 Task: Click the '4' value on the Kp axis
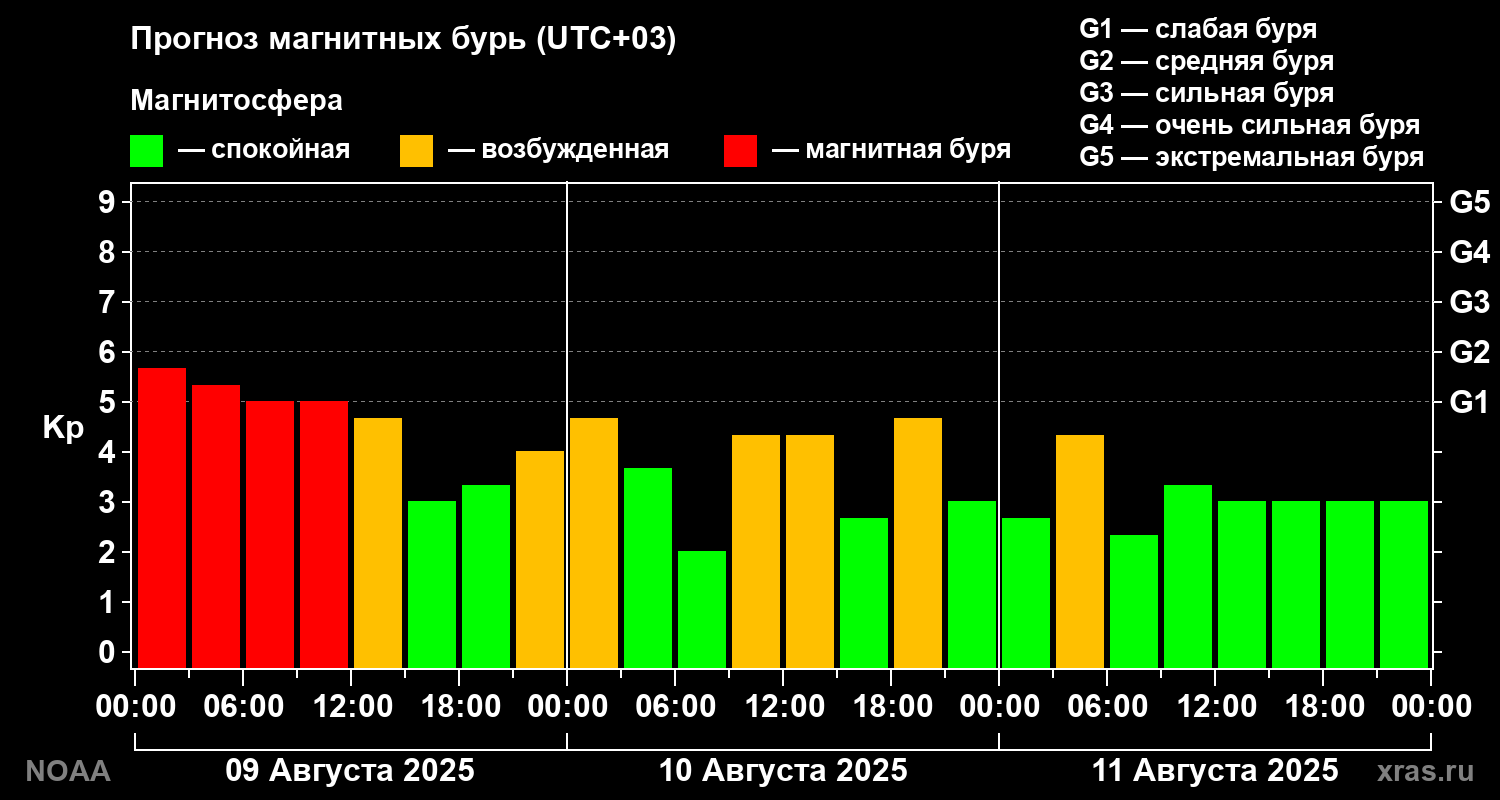pos(109,452)
